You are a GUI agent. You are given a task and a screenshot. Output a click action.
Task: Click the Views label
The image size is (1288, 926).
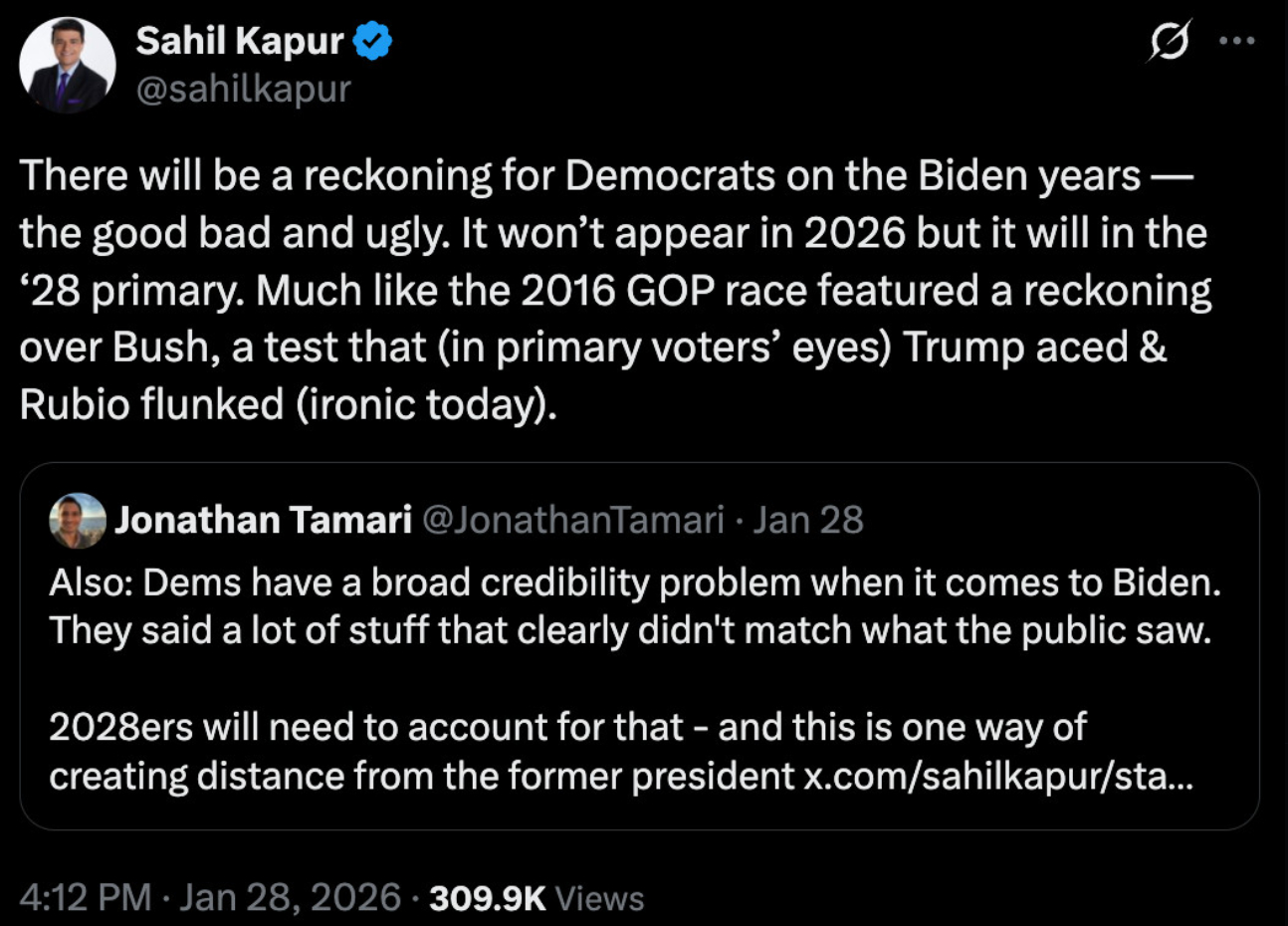point(599,898)
